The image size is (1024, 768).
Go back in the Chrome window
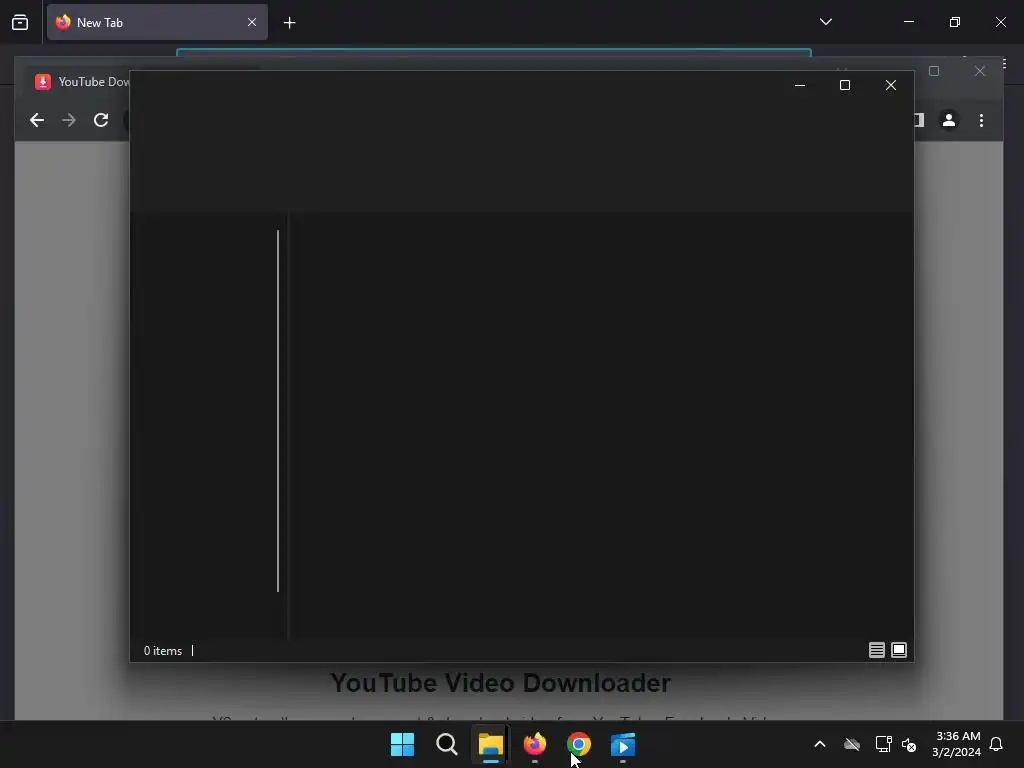37,120
